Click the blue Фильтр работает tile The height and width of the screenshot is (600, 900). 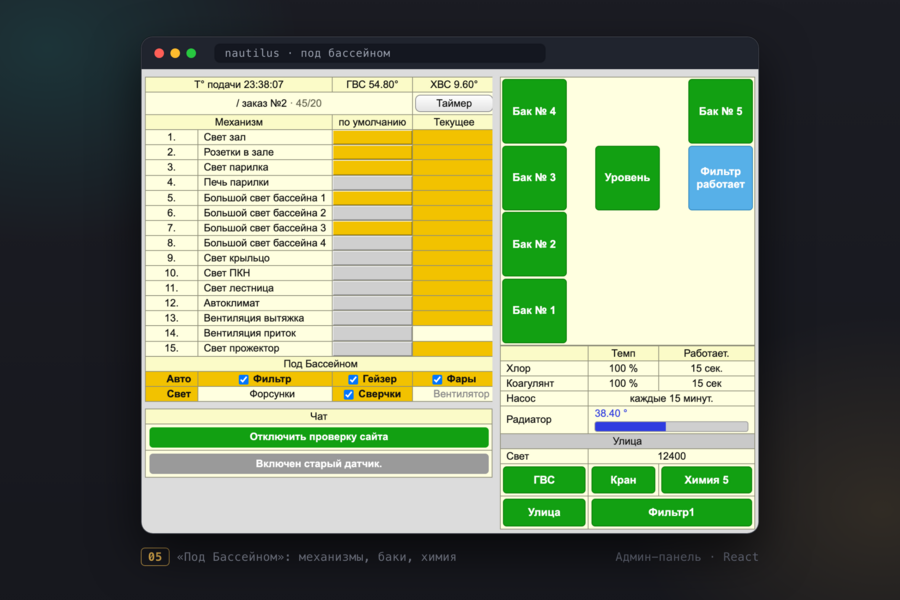tap(720, 178)
